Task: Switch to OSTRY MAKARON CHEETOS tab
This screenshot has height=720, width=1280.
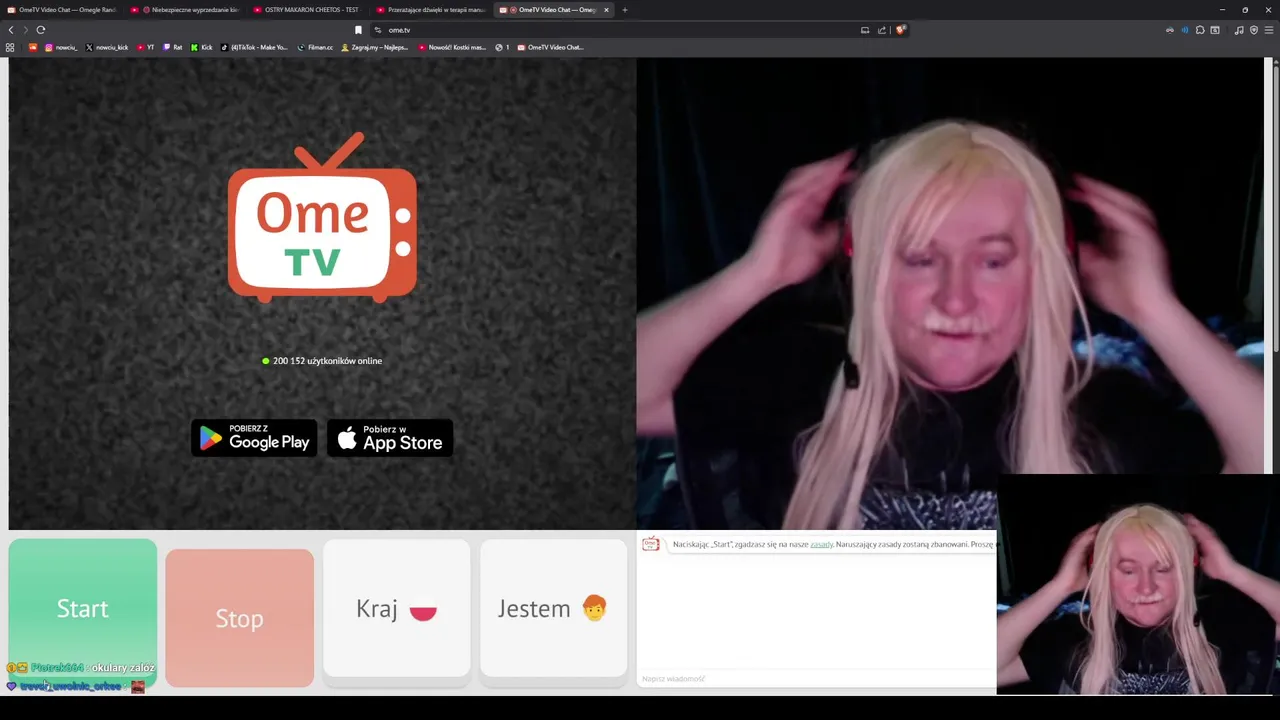Action: coord(308,10)
